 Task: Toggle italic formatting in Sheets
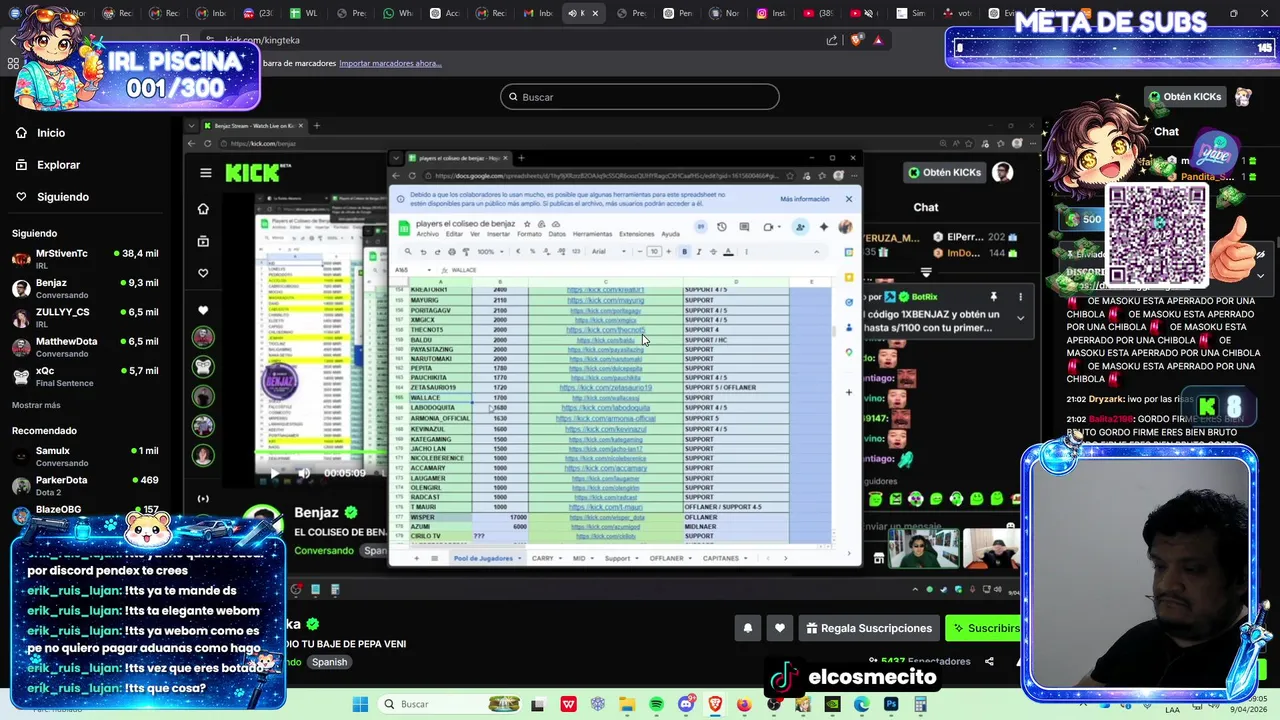click(x=699, y=252)
